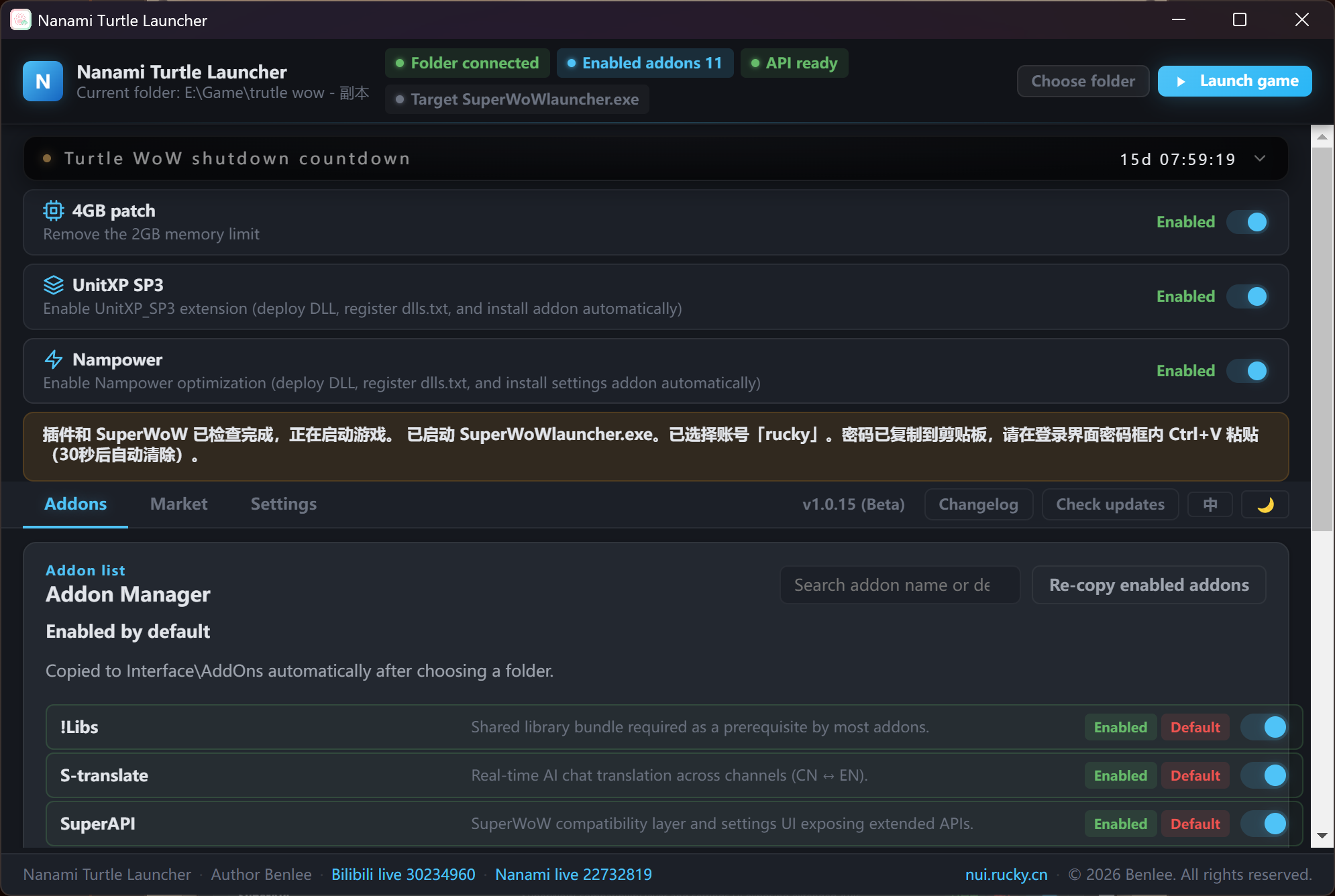This screenshot has height=896, width=1335.
Task: Click the app icon in the title bar
Action: [x=21, y=20]
